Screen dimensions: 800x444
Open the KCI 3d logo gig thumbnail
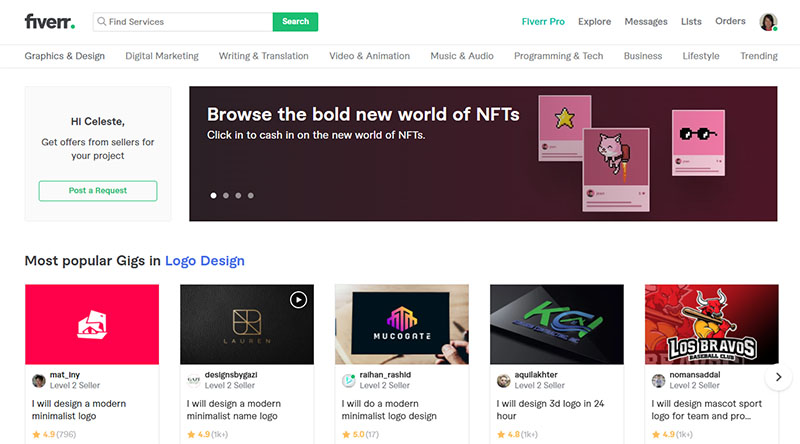click(557, 325)
